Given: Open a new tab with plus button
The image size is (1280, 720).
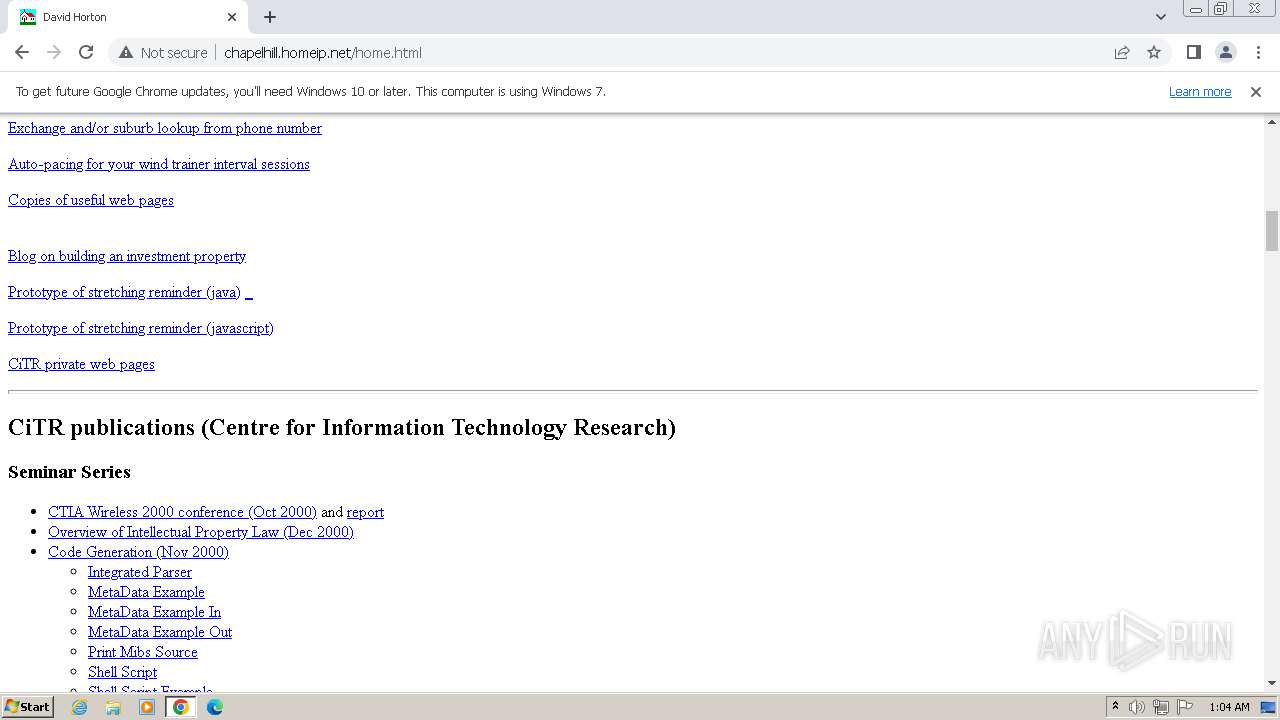Looking at the screenshot, I should click(x=270, y=17).
